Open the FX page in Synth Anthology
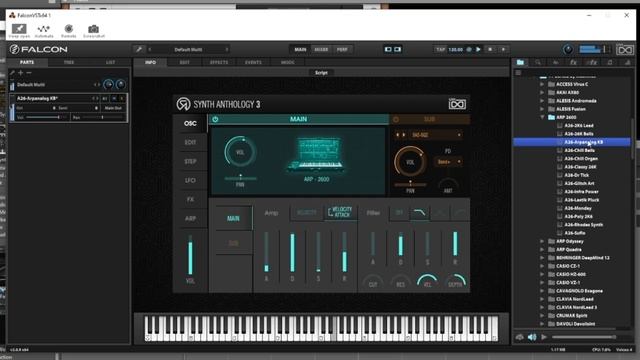Image resolution: width=640 pixels, height=360 pixels. pos(190,199)
